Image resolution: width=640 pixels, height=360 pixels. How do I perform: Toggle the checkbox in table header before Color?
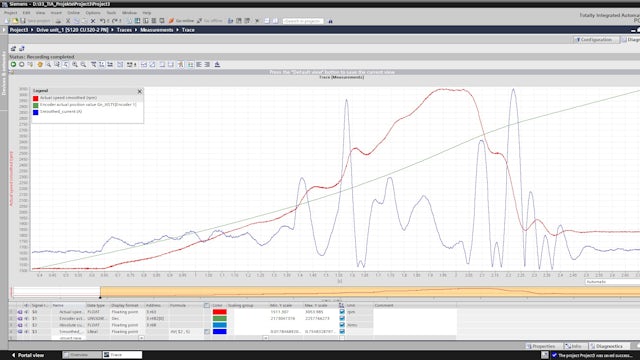pyautogui.click(x=207, y=305)
